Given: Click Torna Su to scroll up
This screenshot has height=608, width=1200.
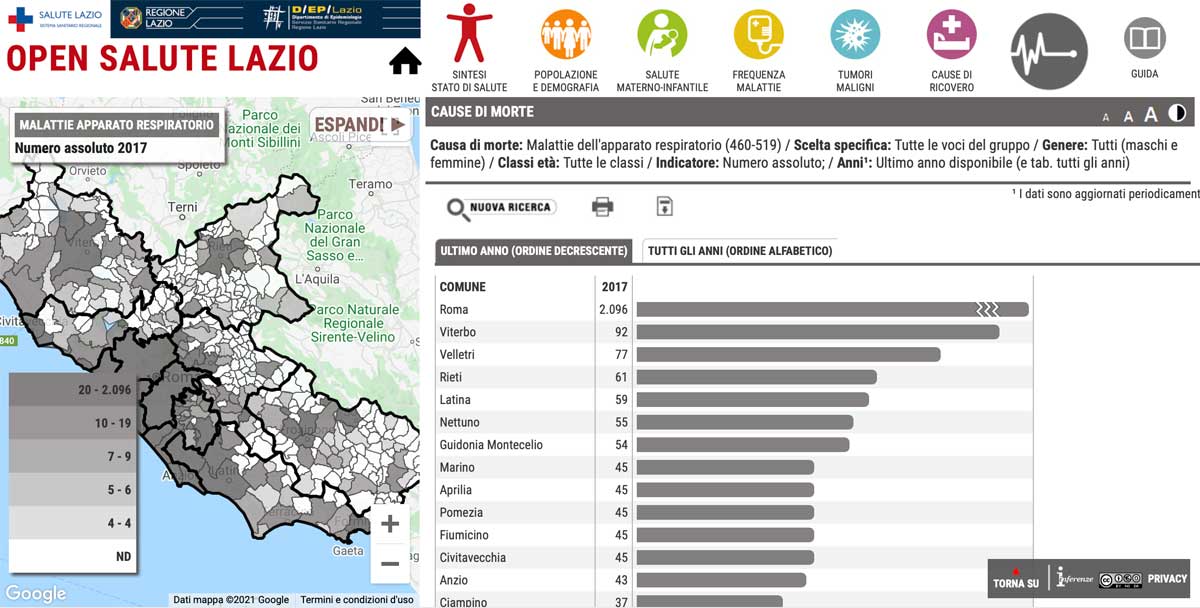Looking at the screenshot, I should (1015, 579).
